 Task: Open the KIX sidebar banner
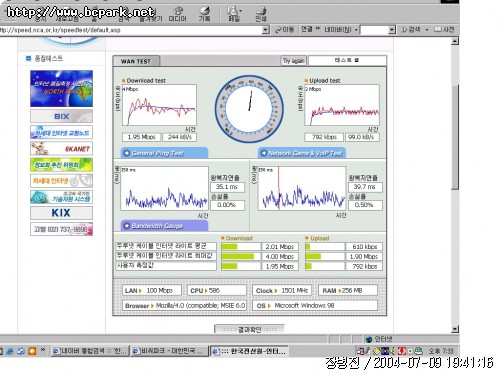61,213
